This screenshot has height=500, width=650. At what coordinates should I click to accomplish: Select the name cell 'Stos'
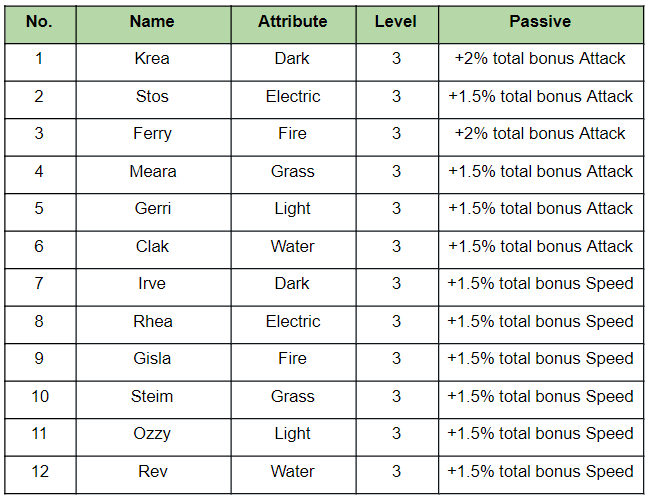pos(152,97)
